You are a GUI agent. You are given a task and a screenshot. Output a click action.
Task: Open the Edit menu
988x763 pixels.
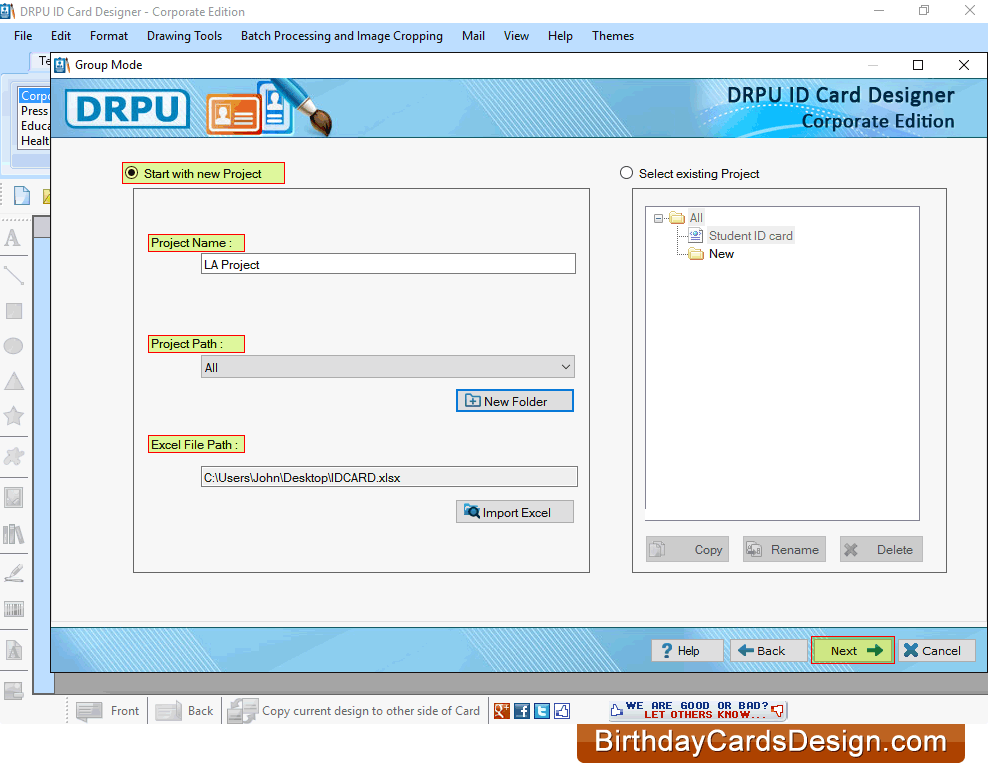coord(61,36)
